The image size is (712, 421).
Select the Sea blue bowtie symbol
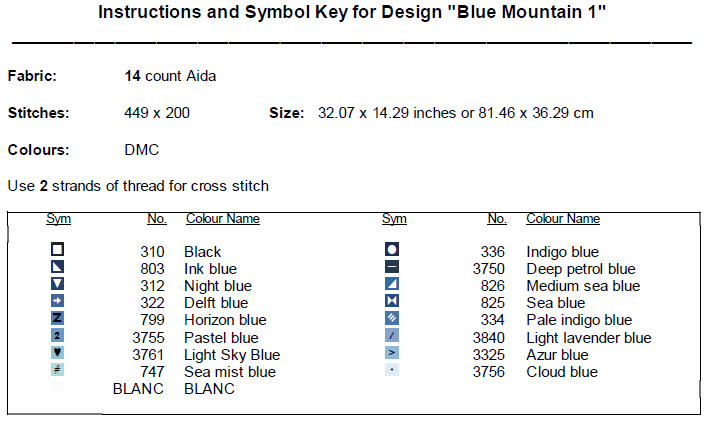pos(392,302)
